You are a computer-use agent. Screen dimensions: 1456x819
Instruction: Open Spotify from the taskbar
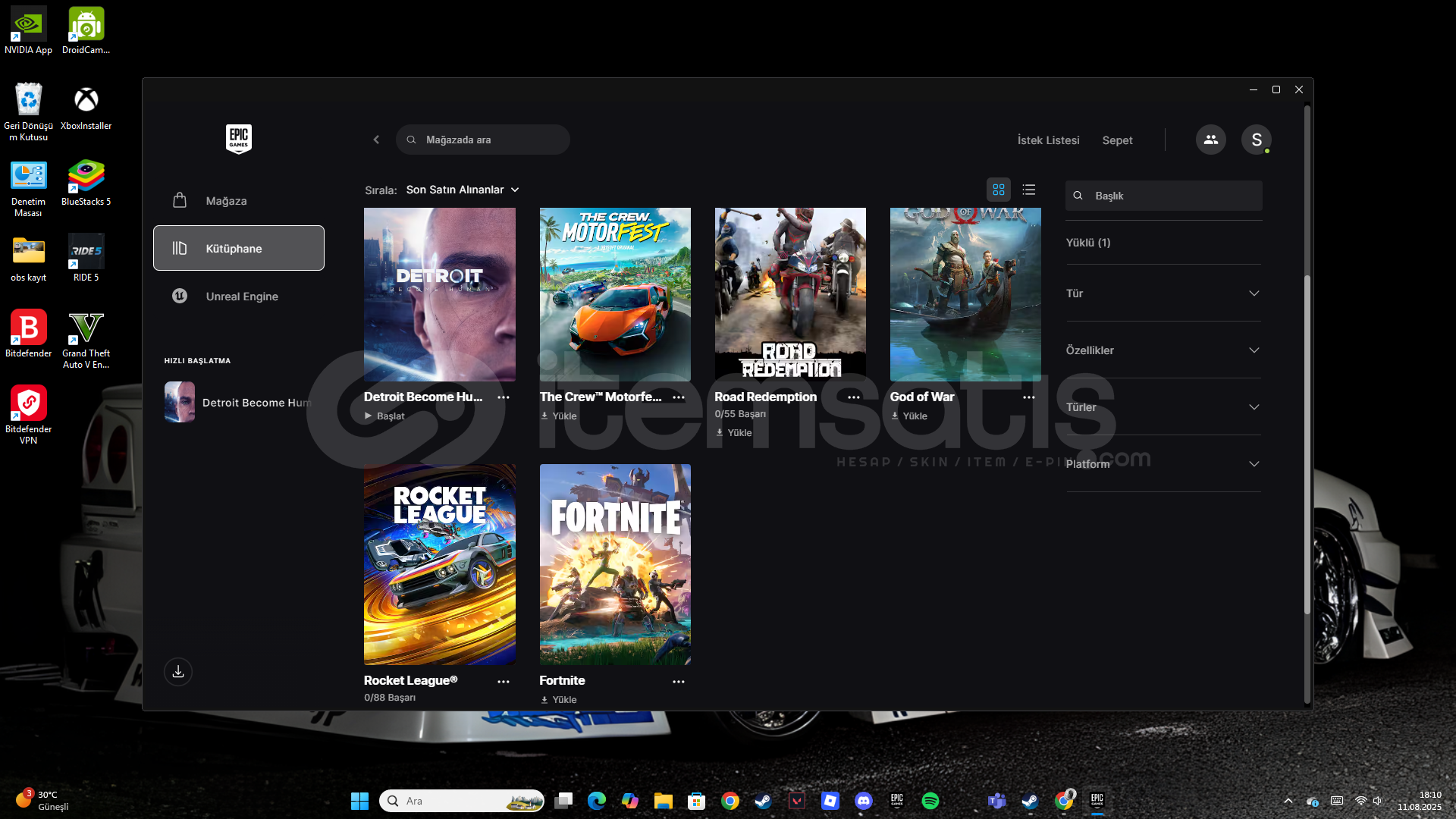[930, 801]
